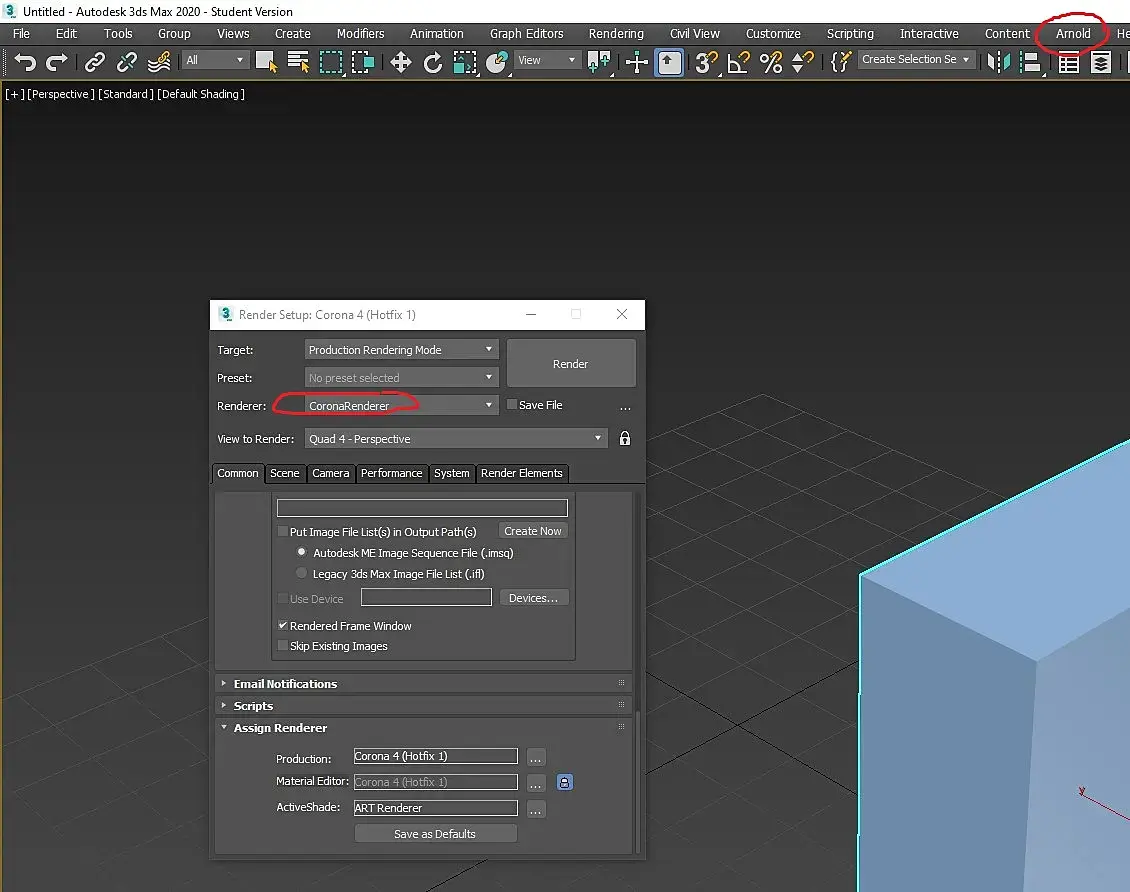This screenshot has width=1130, height=892.
Task: Click the Select by Name icon
Action: click(298, 62)
